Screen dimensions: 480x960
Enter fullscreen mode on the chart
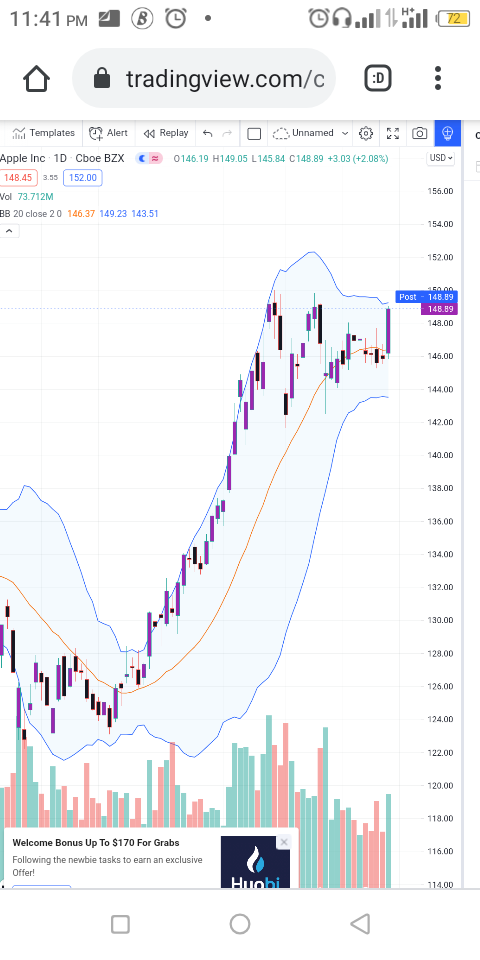click(393, 133)
